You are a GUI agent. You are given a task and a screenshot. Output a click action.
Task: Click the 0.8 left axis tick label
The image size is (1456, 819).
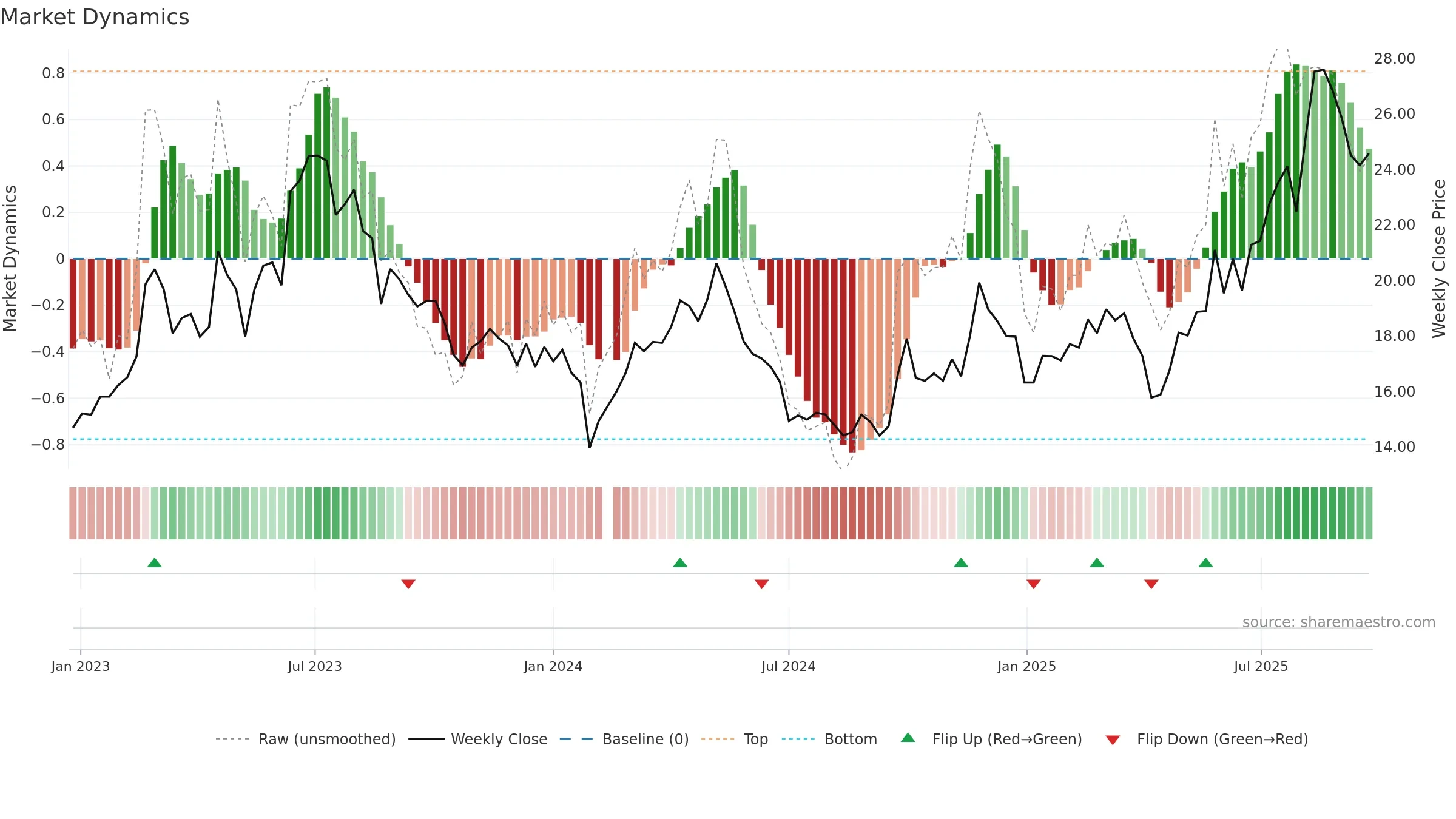coord(53,73)
